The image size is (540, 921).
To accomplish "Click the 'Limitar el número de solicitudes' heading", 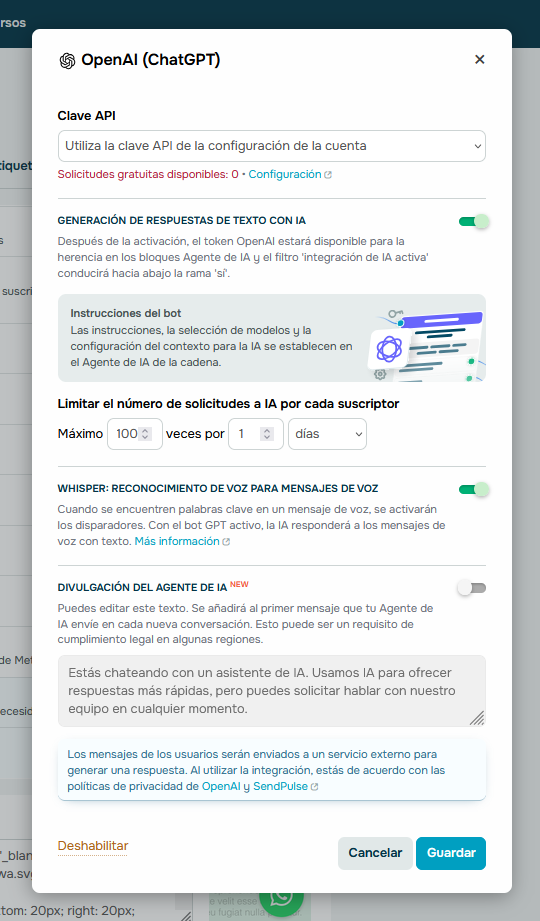I will pos(228,404).
